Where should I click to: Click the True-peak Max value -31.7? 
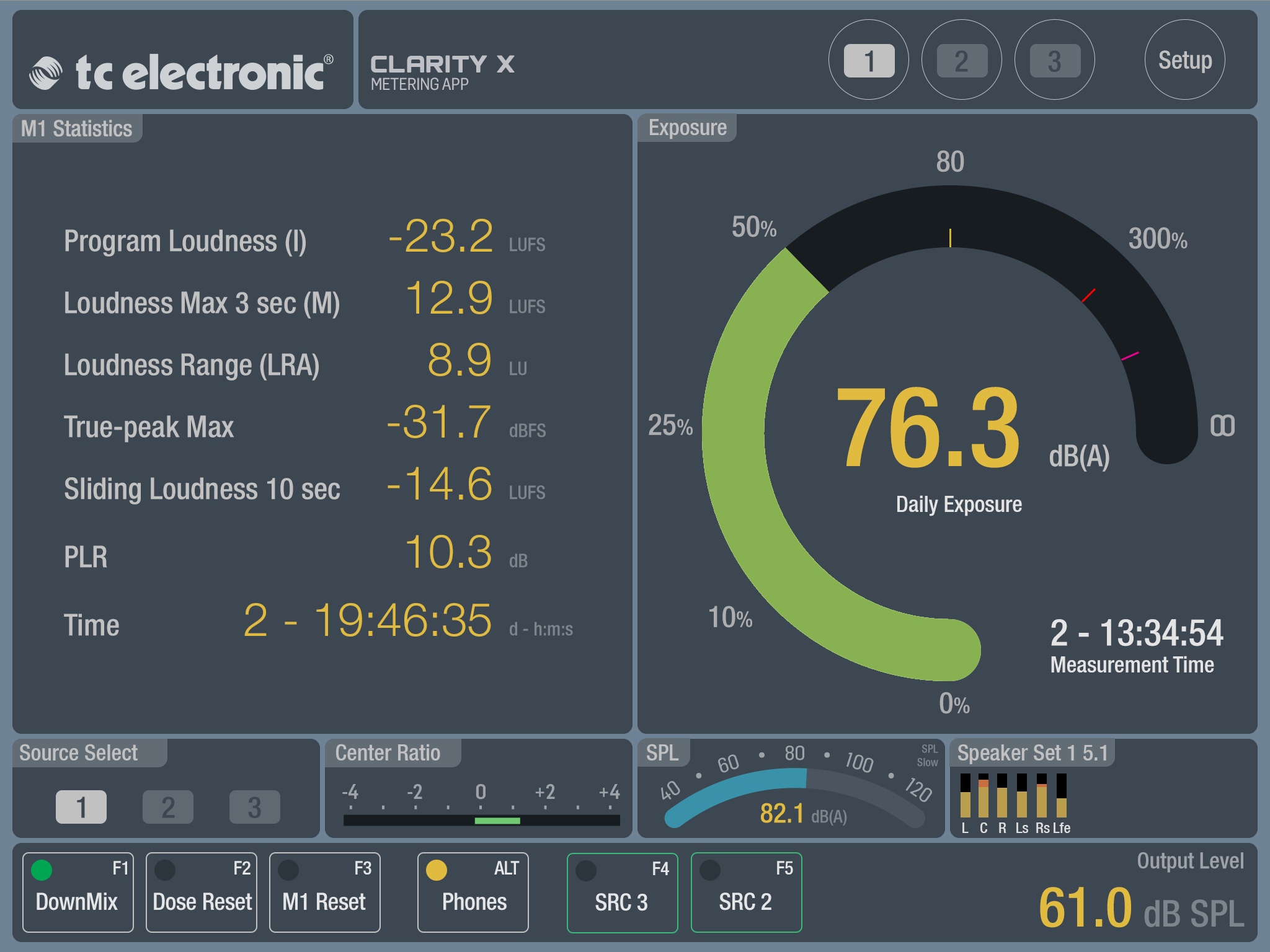(439, 423)
